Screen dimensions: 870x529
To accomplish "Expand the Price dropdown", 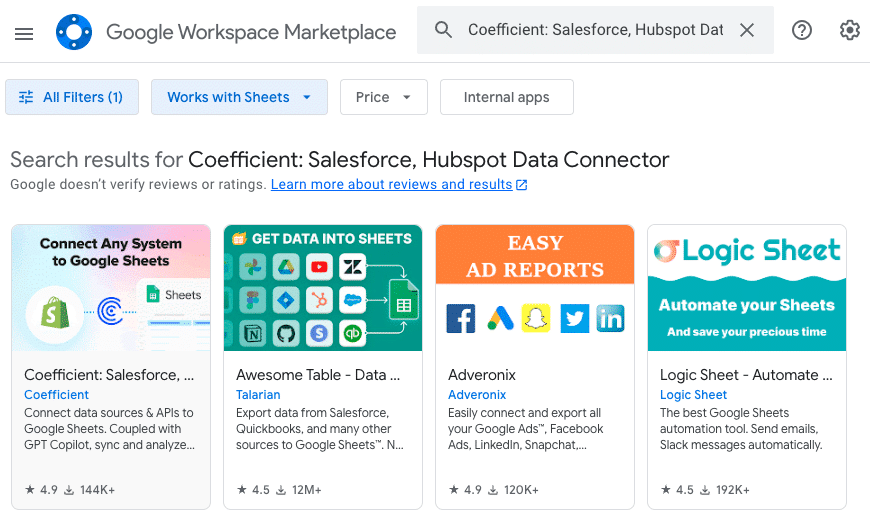I will 384,97.
